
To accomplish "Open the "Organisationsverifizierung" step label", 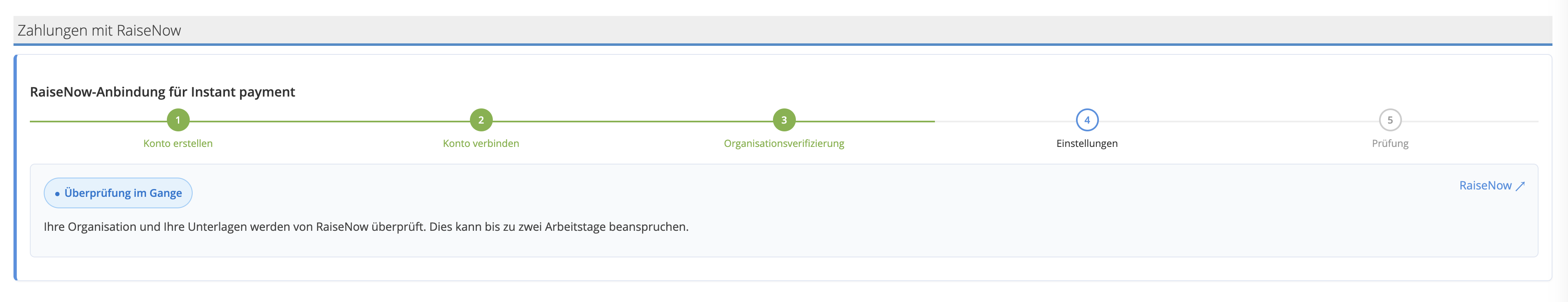I will (784, 144).
